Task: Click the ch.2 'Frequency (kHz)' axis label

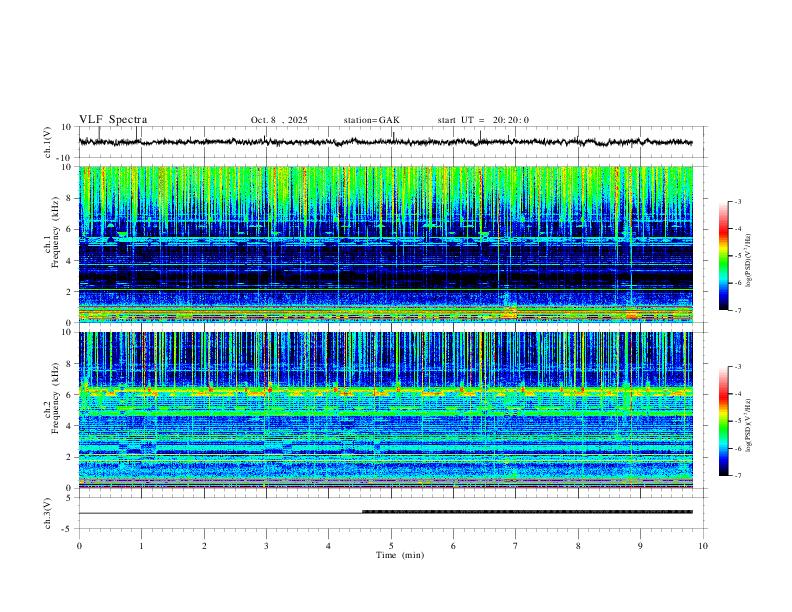Action: click(55, 398)
